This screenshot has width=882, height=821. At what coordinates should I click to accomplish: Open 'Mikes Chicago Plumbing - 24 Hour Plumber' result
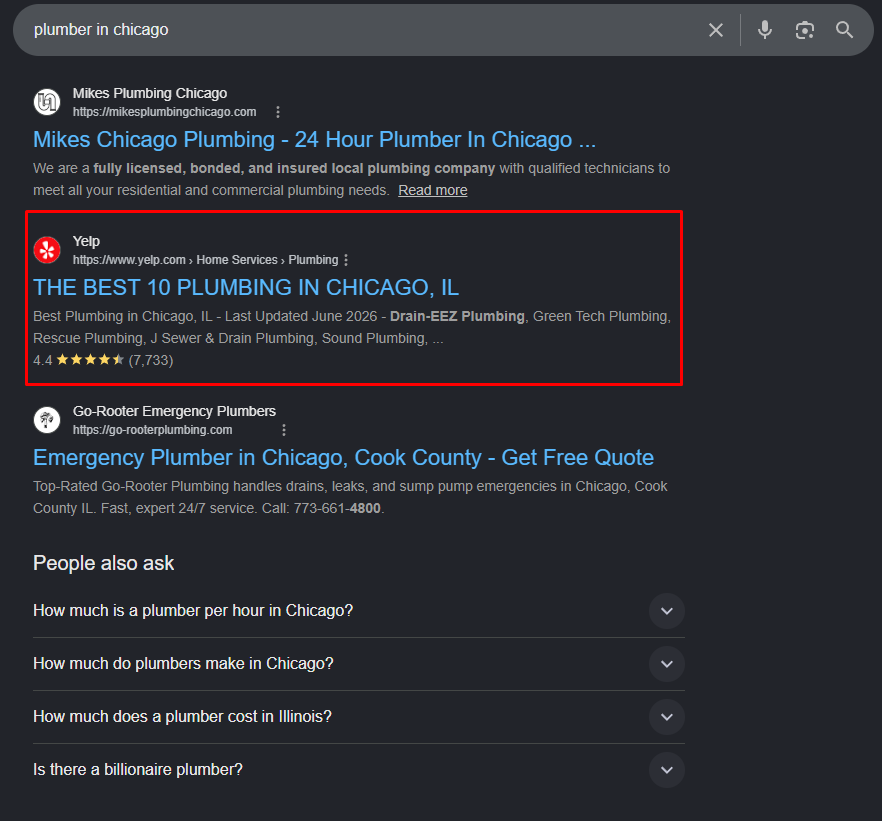(x=314, y=139)
